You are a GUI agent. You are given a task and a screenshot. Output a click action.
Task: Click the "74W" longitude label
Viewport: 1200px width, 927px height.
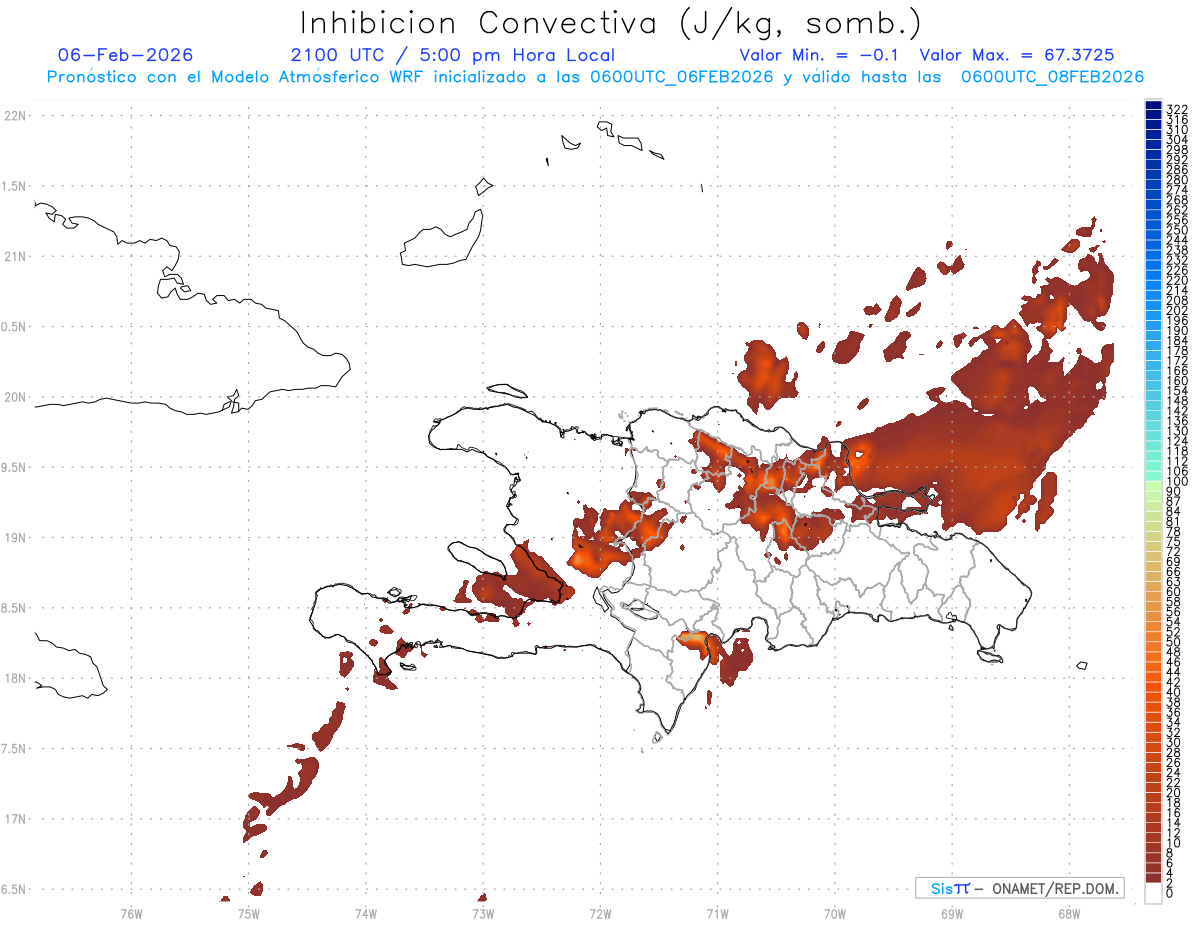point(366,913)
